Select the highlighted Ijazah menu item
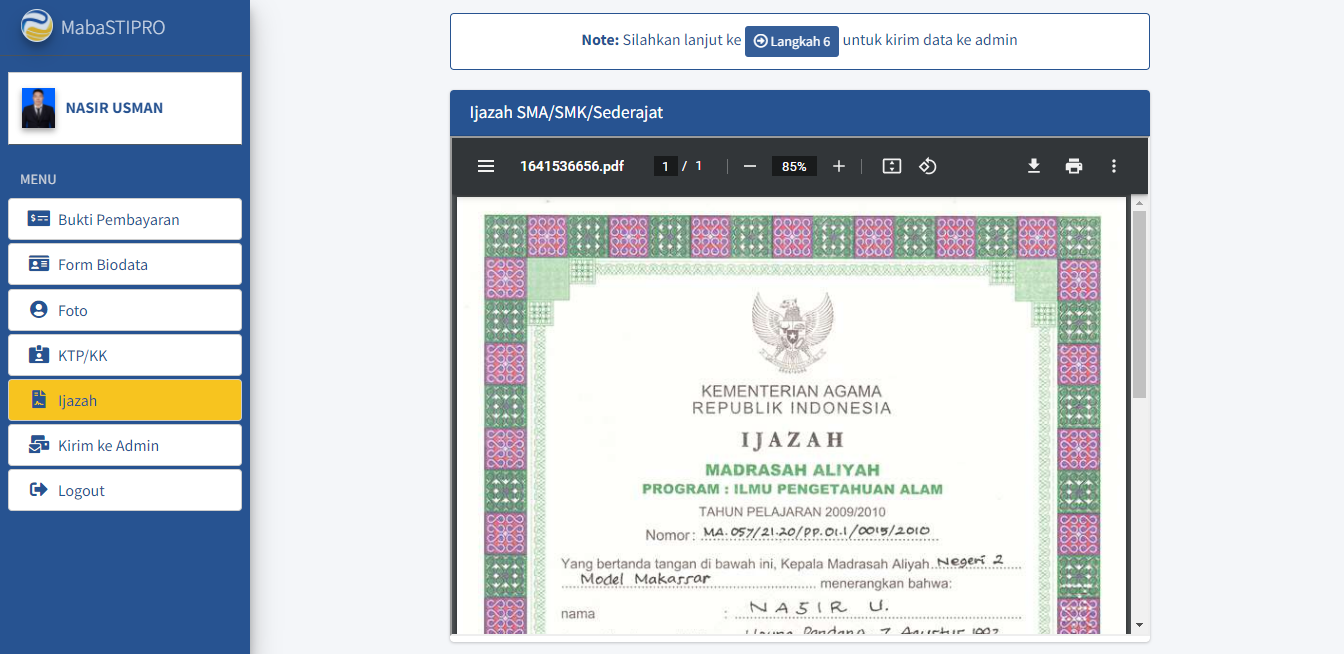Viewport: 1344px width, 654px height. 125,400
